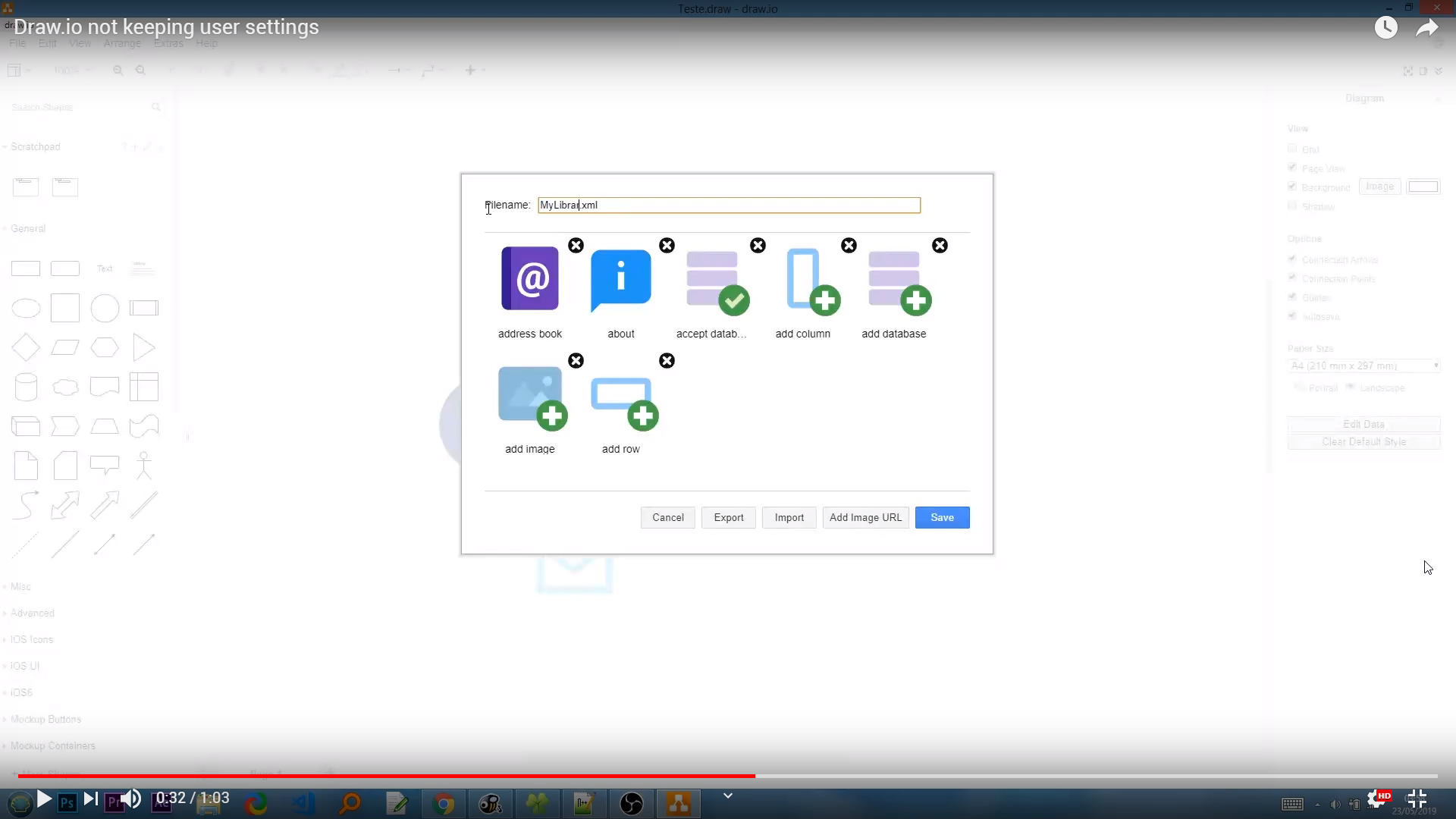This screenshot has height=819, width=1456.
Task: Disable the Page View checkbox
Action: (x=1292, y=168)
